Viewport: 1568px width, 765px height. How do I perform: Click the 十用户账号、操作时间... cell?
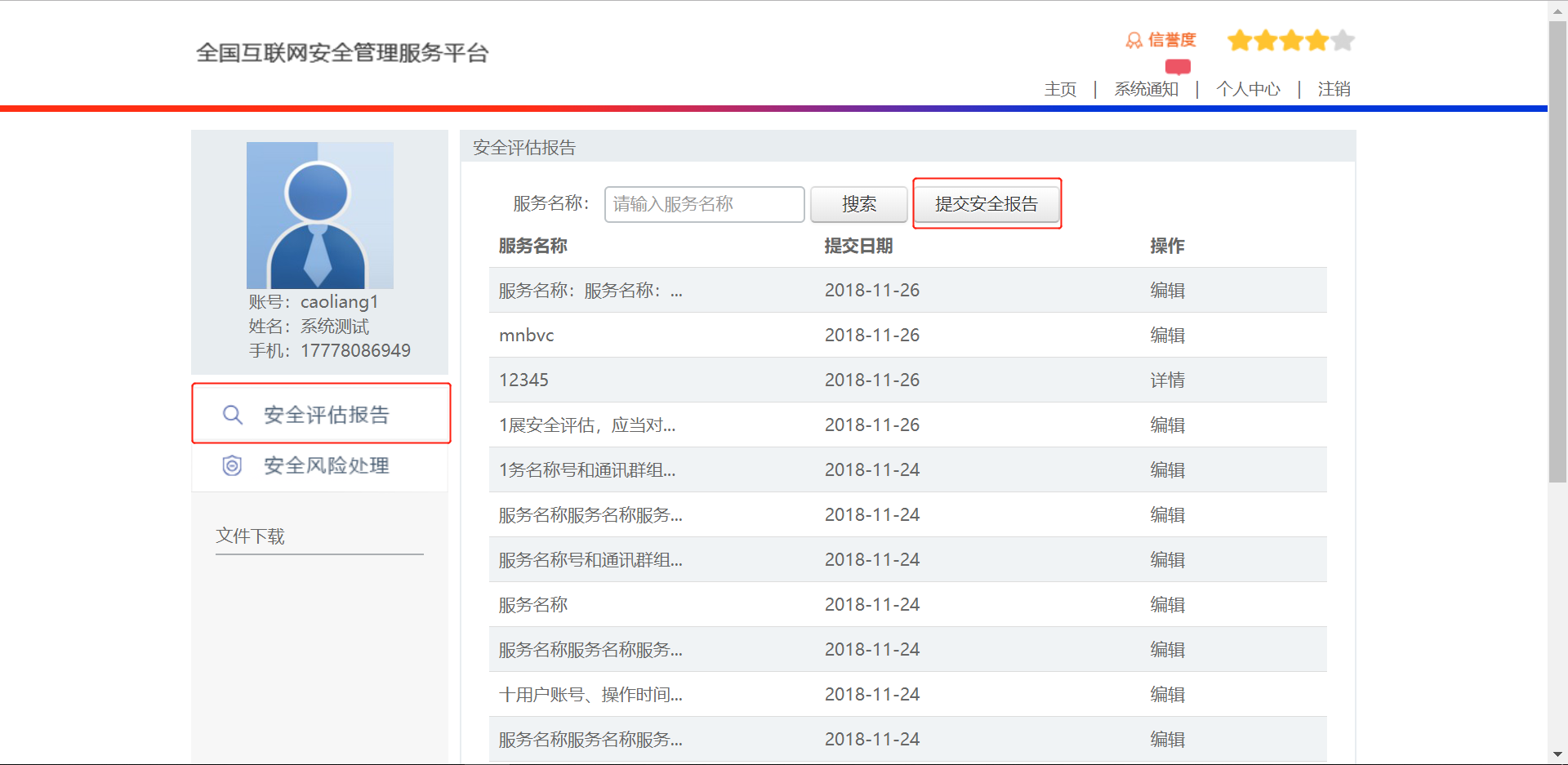point(590,695)
